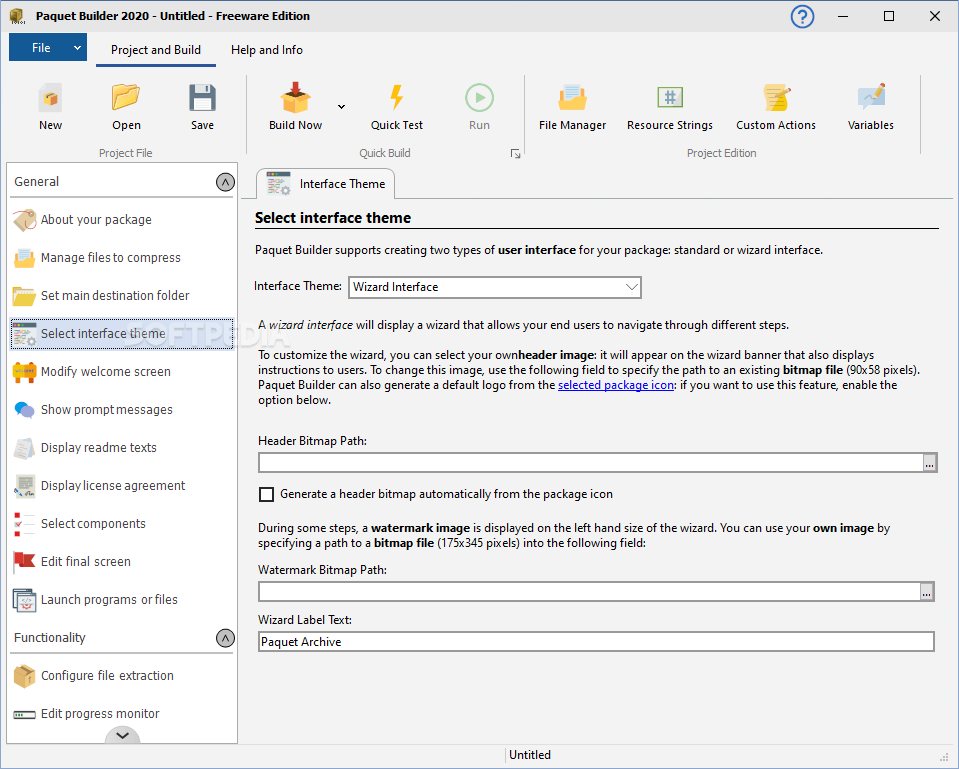Open Display license agreement page
959x769 pixels.
(122, 485)
